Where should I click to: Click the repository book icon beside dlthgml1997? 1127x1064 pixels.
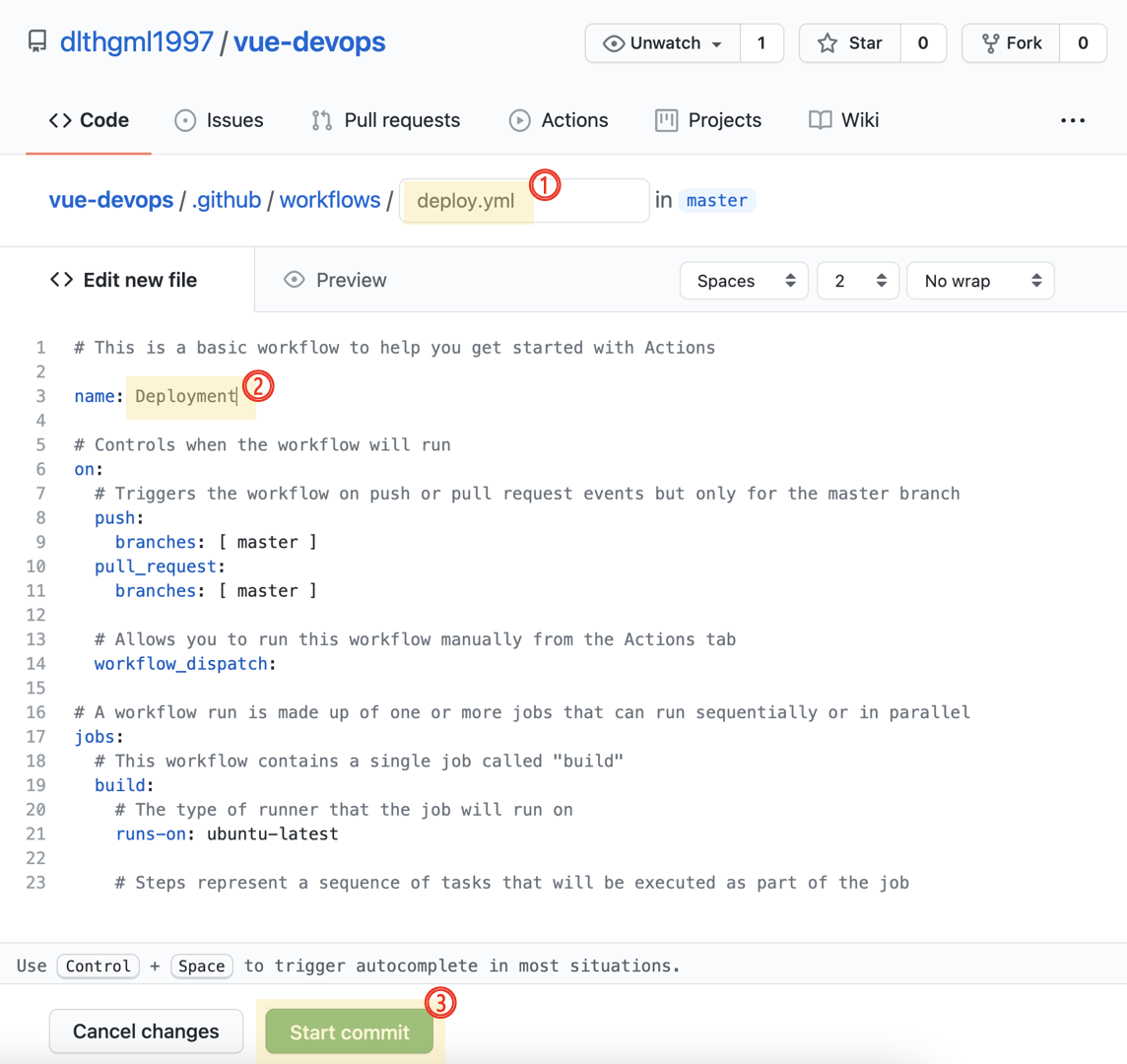point(37,41)
